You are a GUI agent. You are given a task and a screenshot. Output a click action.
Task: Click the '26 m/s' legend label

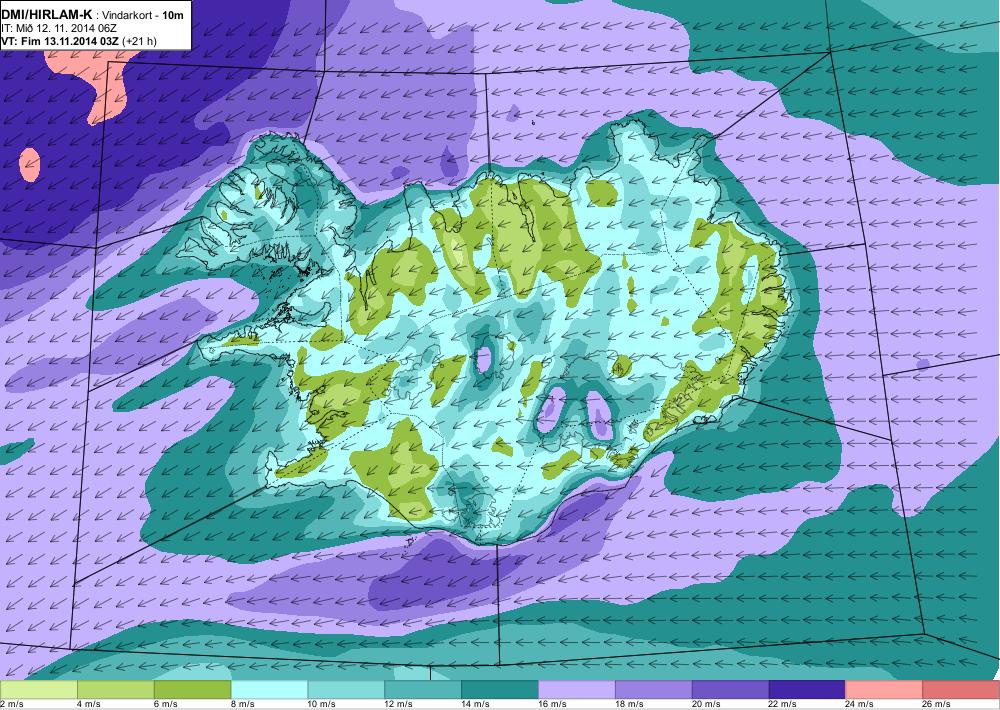tap(936, 704)
